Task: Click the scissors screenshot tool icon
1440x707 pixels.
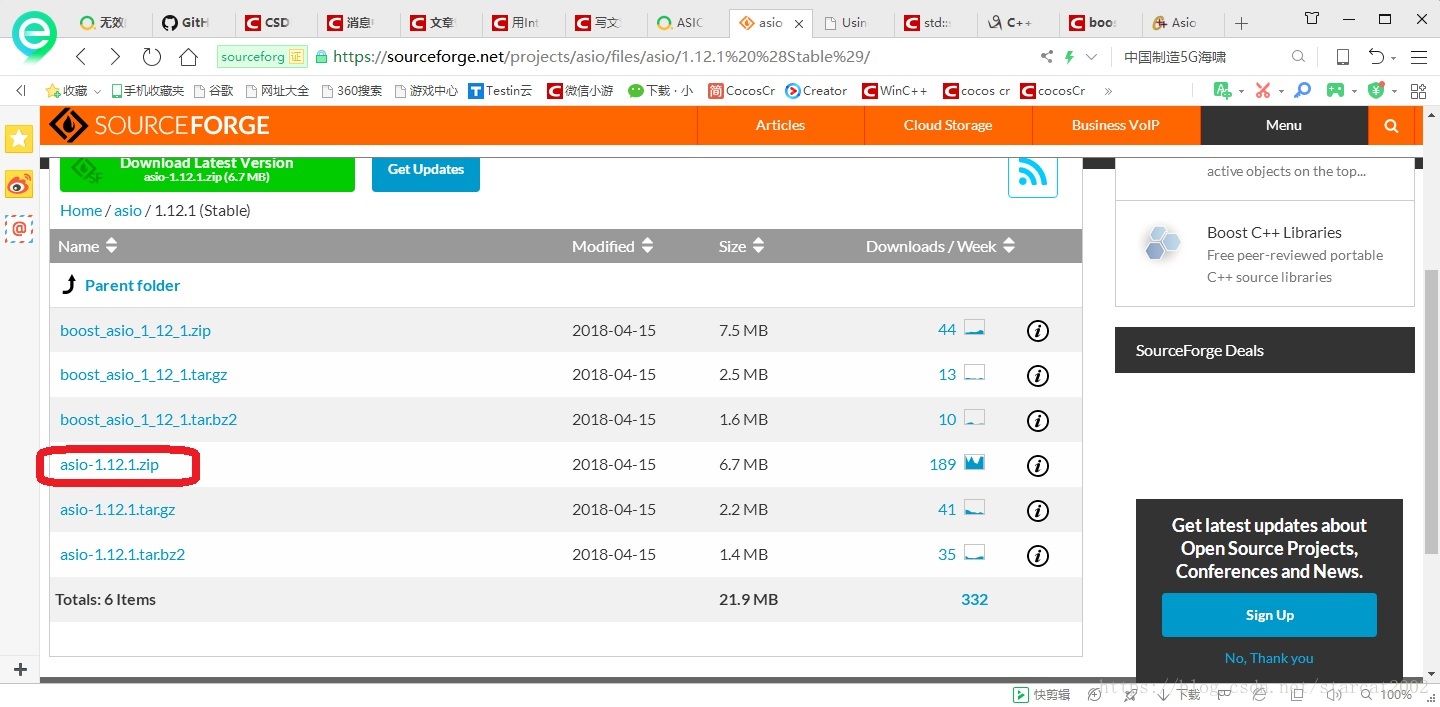Action: point(1263,90)
